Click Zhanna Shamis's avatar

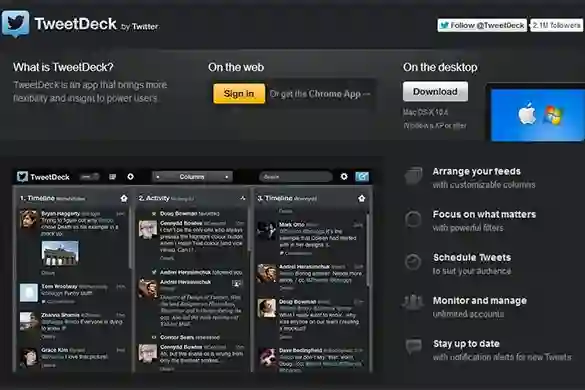(x=28, y=321)
